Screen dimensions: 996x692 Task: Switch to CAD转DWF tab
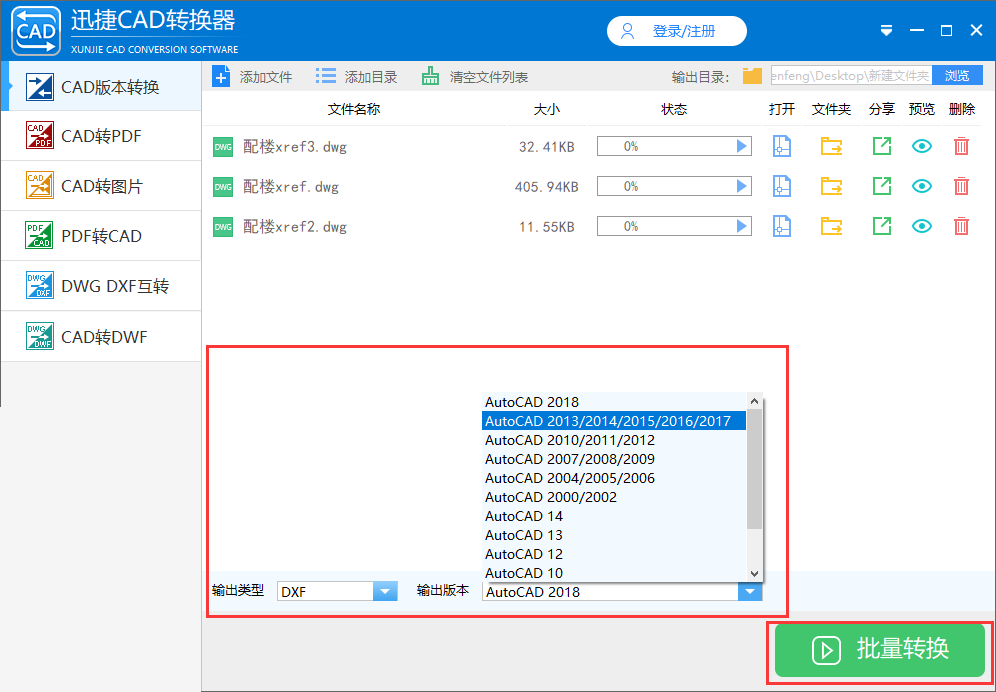(102, 336)
